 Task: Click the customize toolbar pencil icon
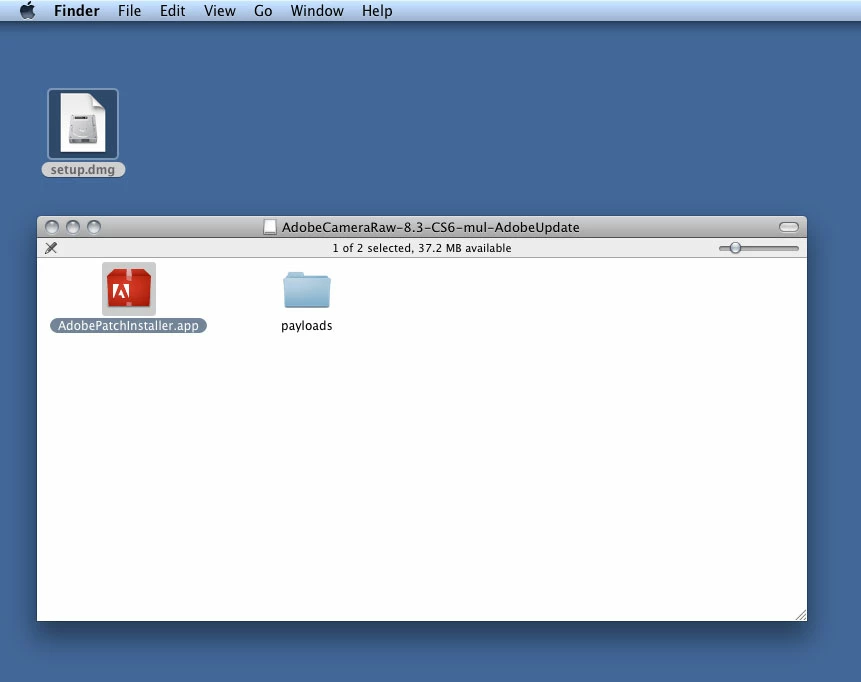coord(51,248)
